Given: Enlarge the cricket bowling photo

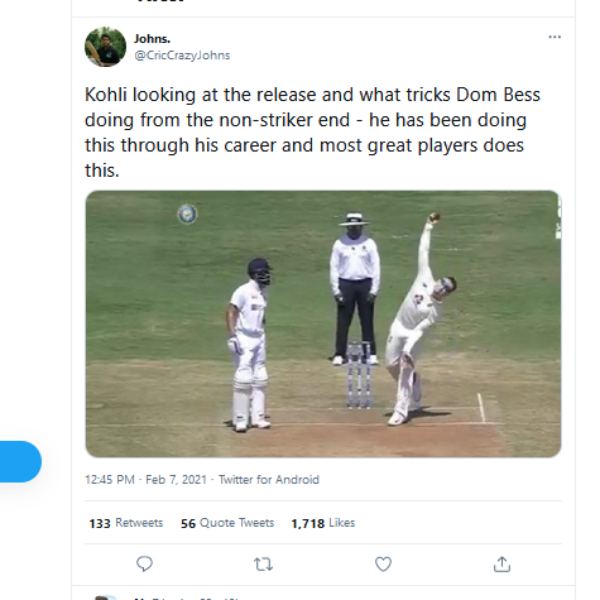Looking at the screenshot, I should click(x=322, y=323).
